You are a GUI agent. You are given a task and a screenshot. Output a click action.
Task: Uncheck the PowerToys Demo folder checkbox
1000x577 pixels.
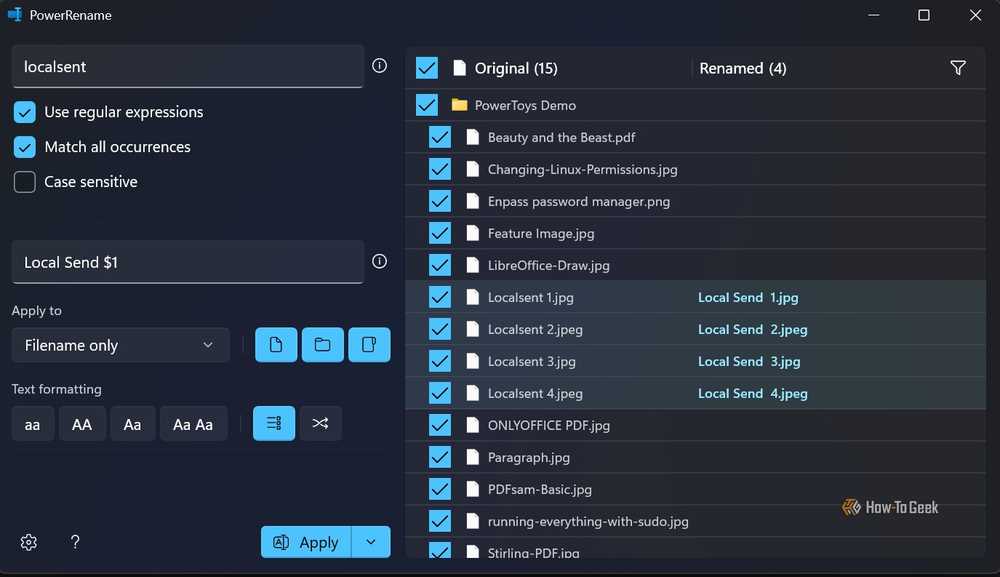[427, 105]
